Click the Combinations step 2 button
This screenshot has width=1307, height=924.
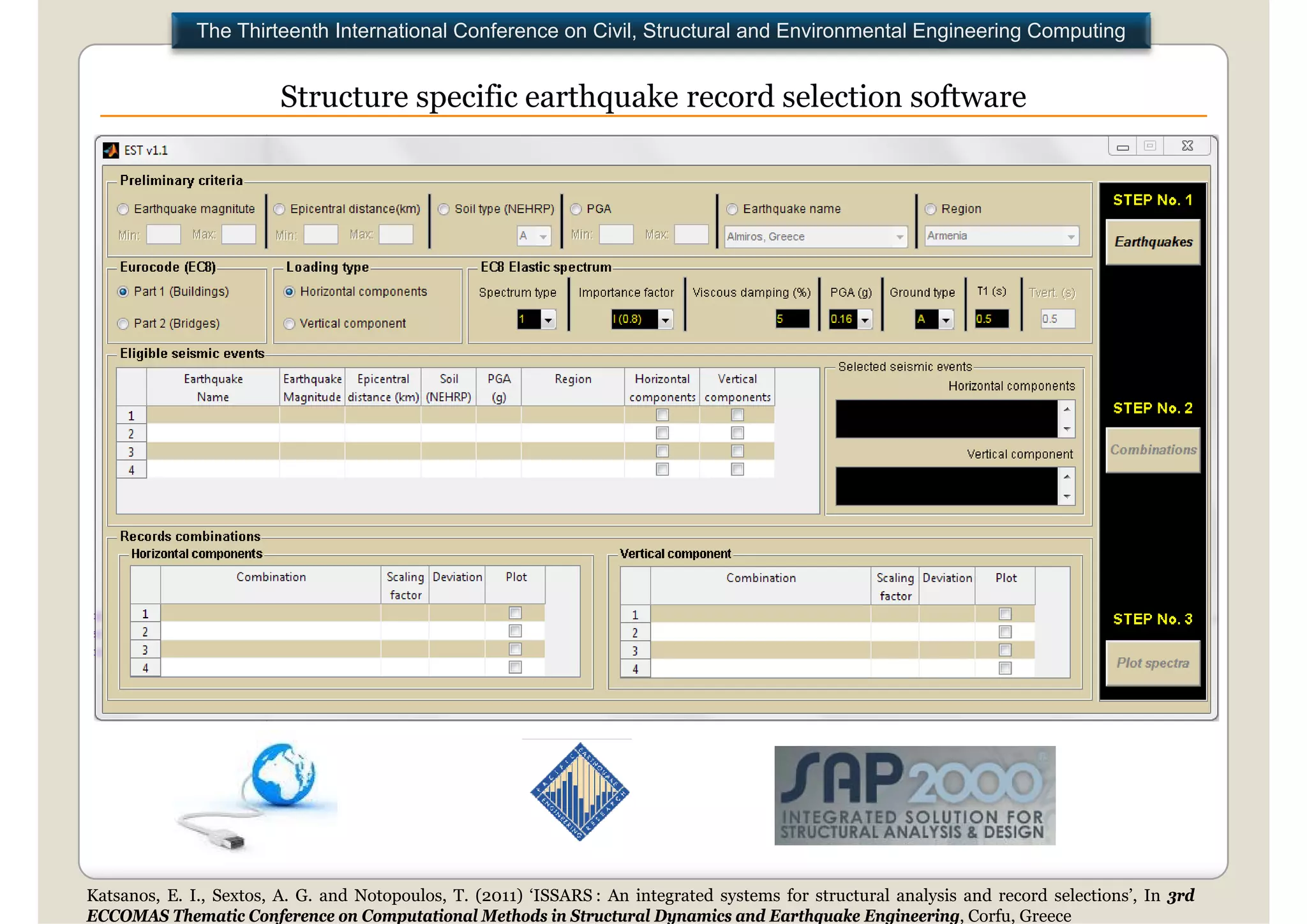click(1153, 450)
